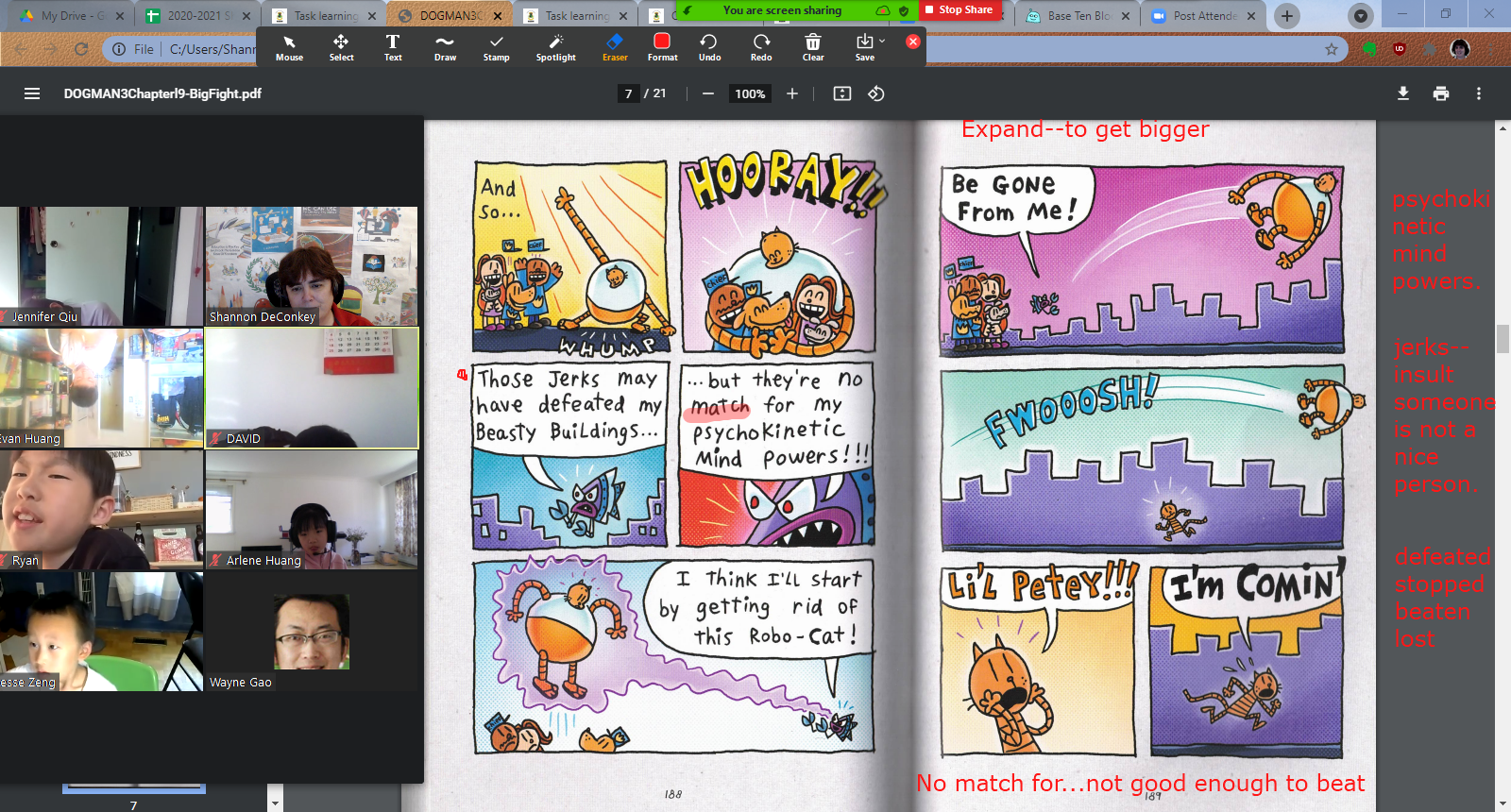Select Evan Huang's video tile

[101, 388]
